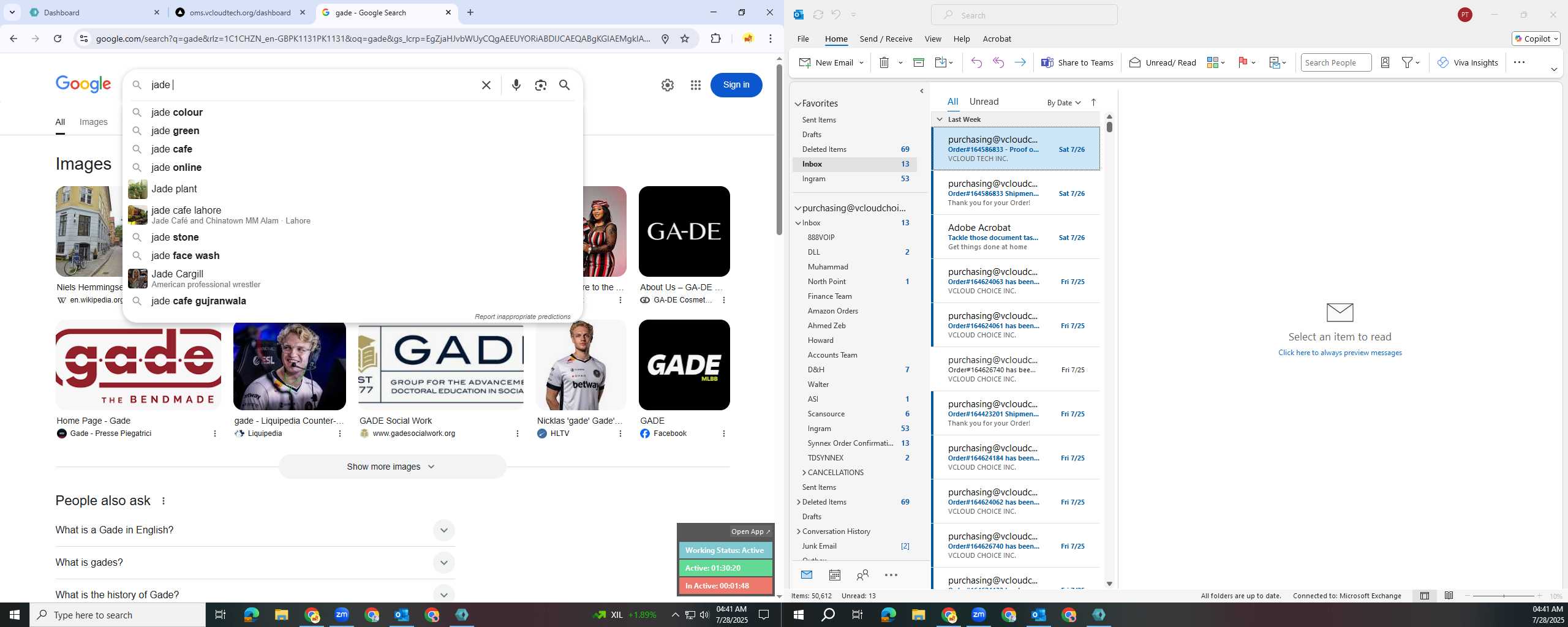Switch to Google Images tab

click(93, 122)
